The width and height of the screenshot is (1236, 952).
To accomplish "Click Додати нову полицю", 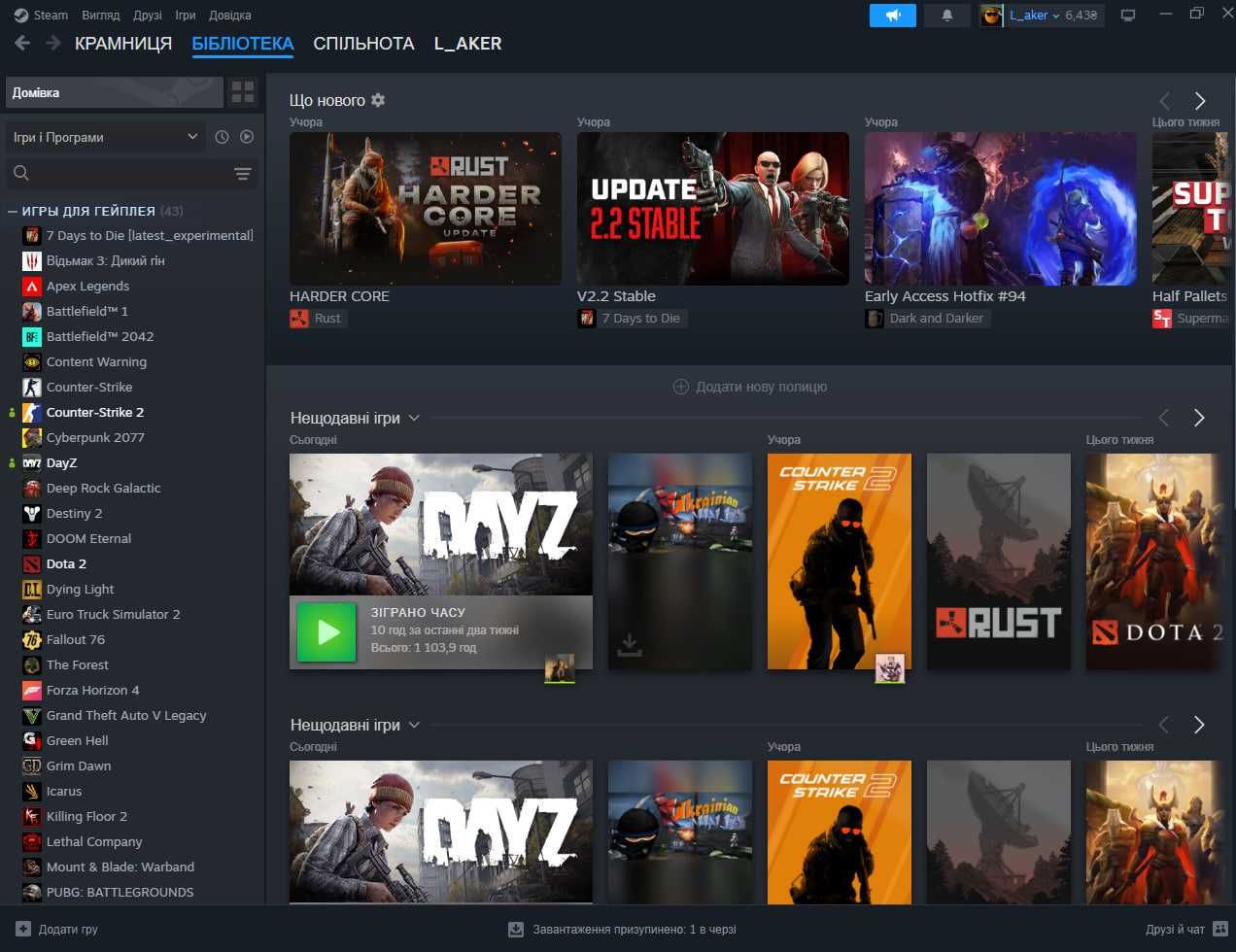I will pyautogui.click(x=750, y=387).
